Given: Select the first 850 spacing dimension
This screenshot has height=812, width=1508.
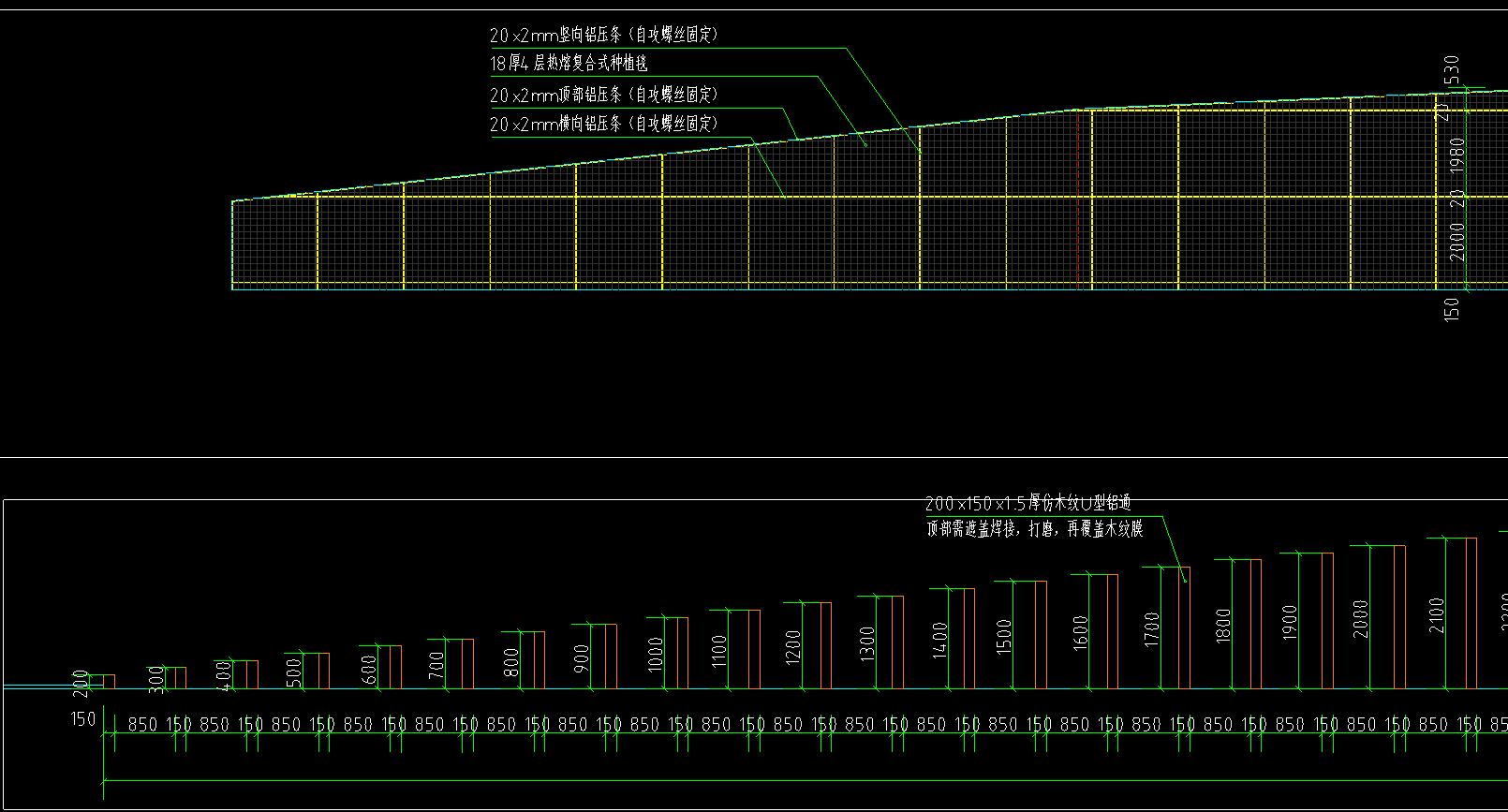Looking at the screenshot, I should click(x=142, y=724).
